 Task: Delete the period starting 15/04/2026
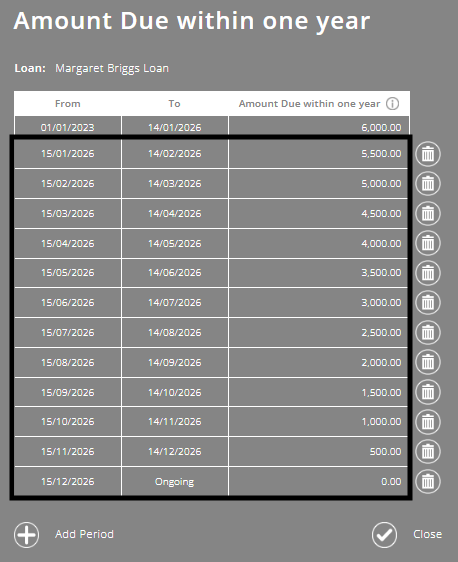(x=428, y=243)
